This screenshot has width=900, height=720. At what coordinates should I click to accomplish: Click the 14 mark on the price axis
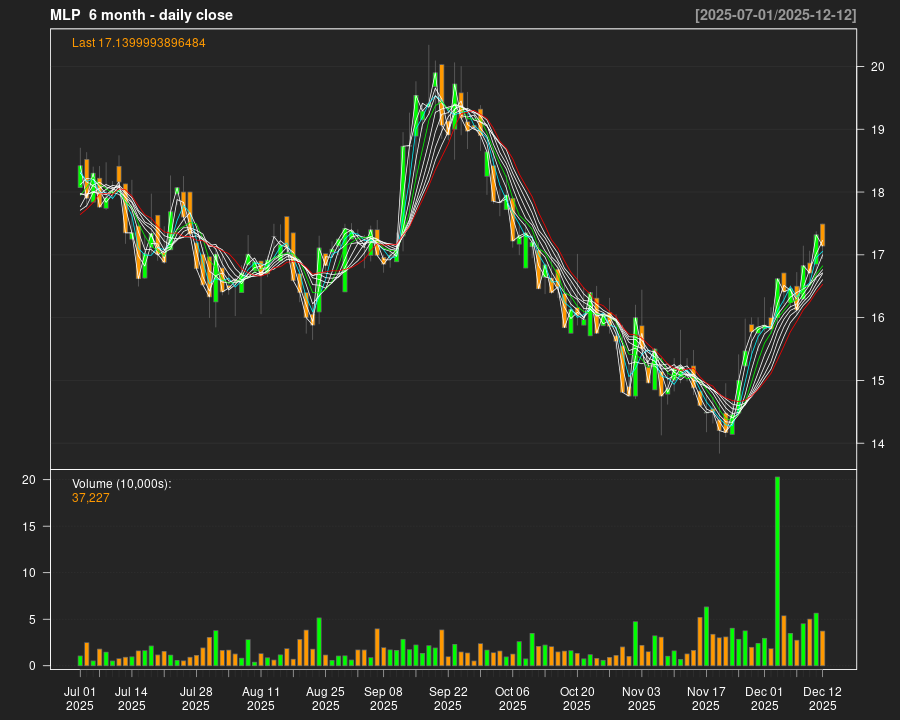(x=878, y=444)
